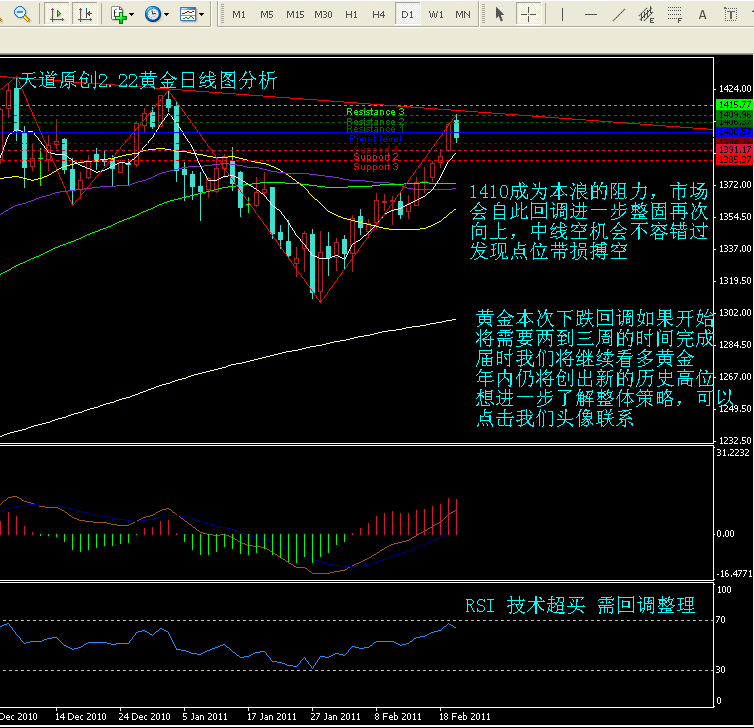
Task: Click the RSI scale level 70
Action: pyautogui.click(x=720, y=620)
